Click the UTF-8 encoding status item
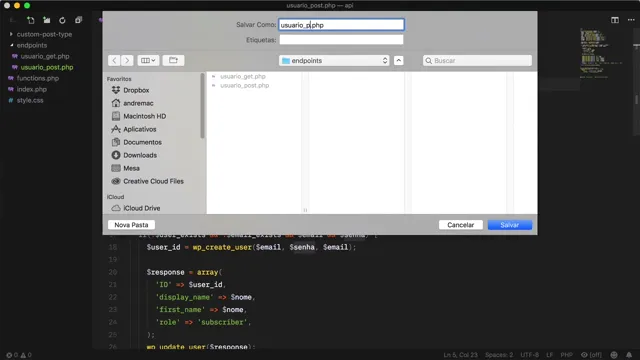Image resolution: width=640 pixels, height=360 pixels. [x=529, y=355]
